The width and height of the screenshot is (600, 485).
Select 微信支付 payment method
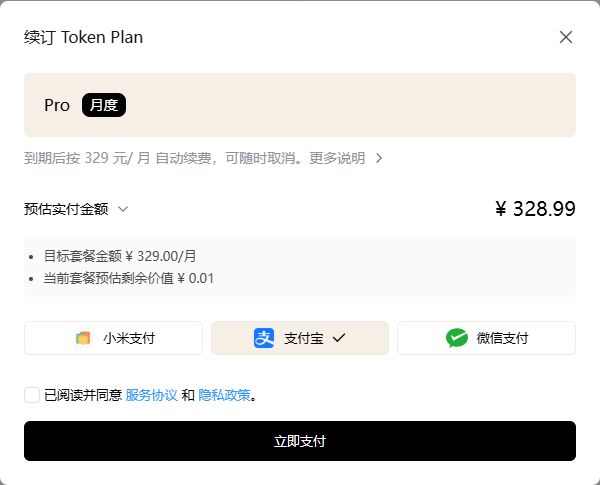486,338
